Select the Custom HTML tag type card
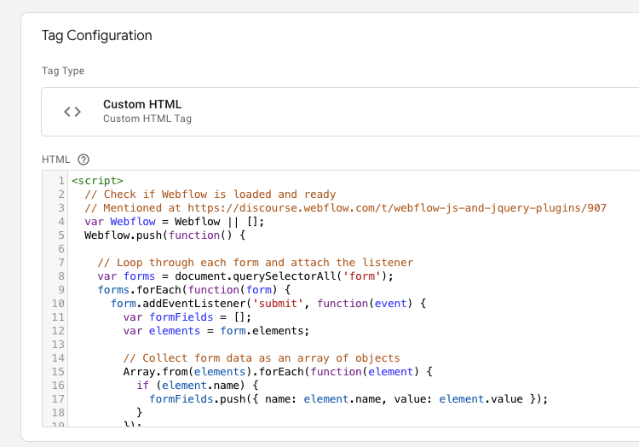This screenshot has width=639, height=447. 340,112
